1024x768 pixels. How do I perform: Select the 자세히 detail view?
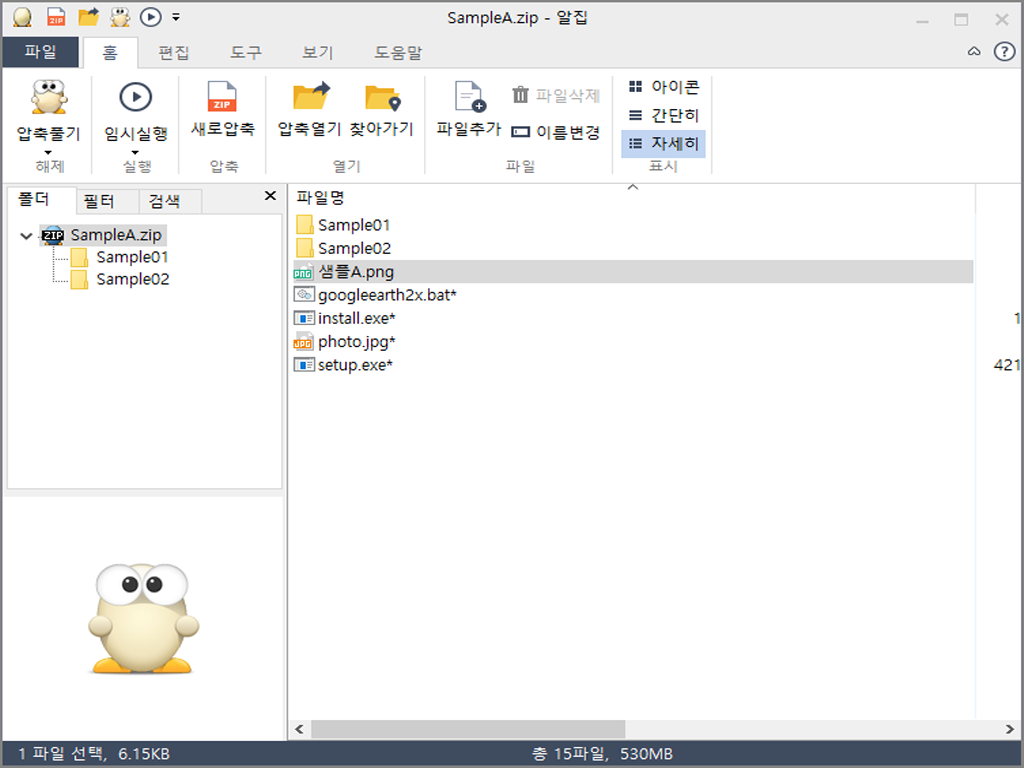[664, 144]
